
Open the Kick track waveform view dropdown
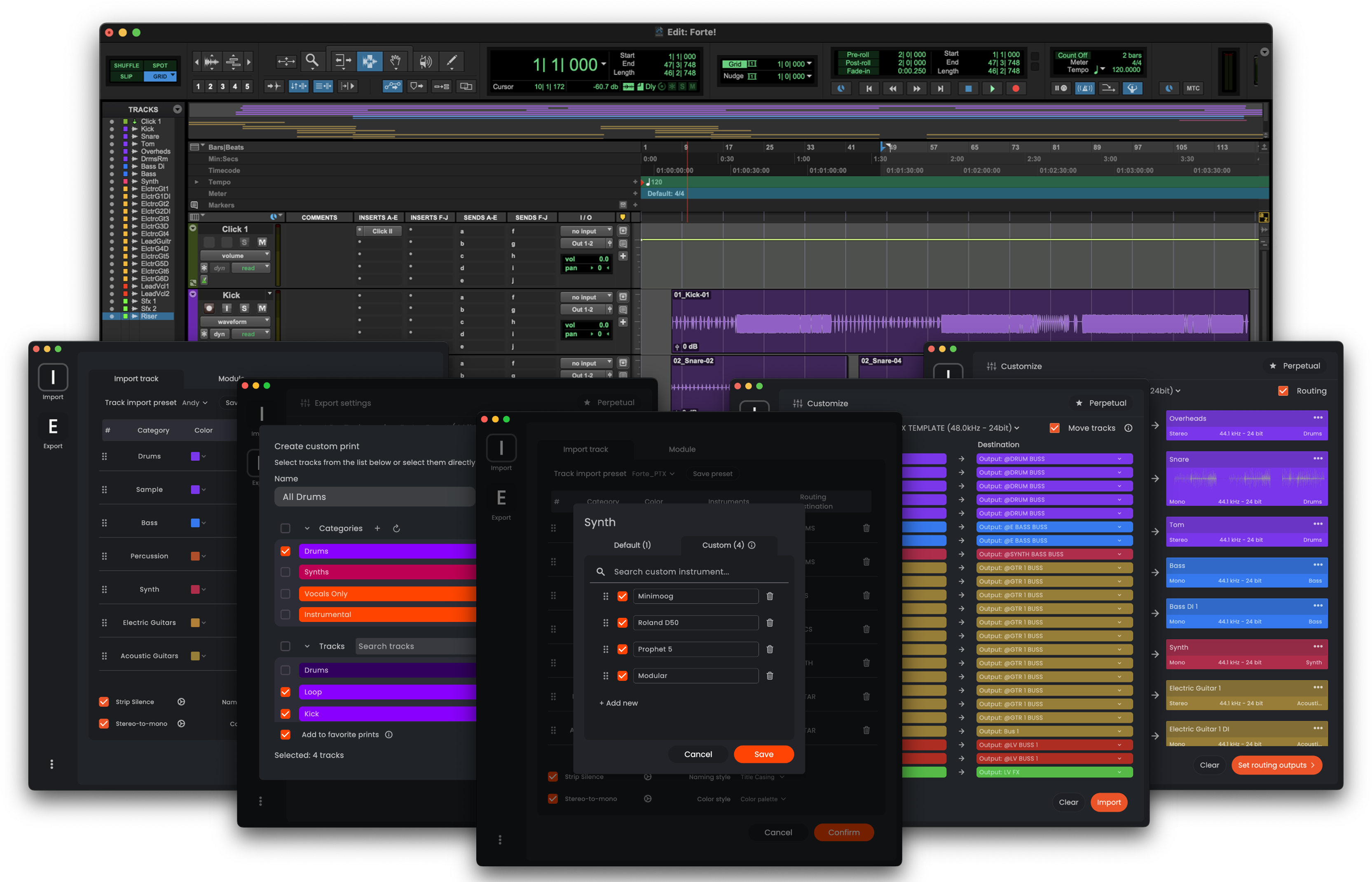point(235,321)
